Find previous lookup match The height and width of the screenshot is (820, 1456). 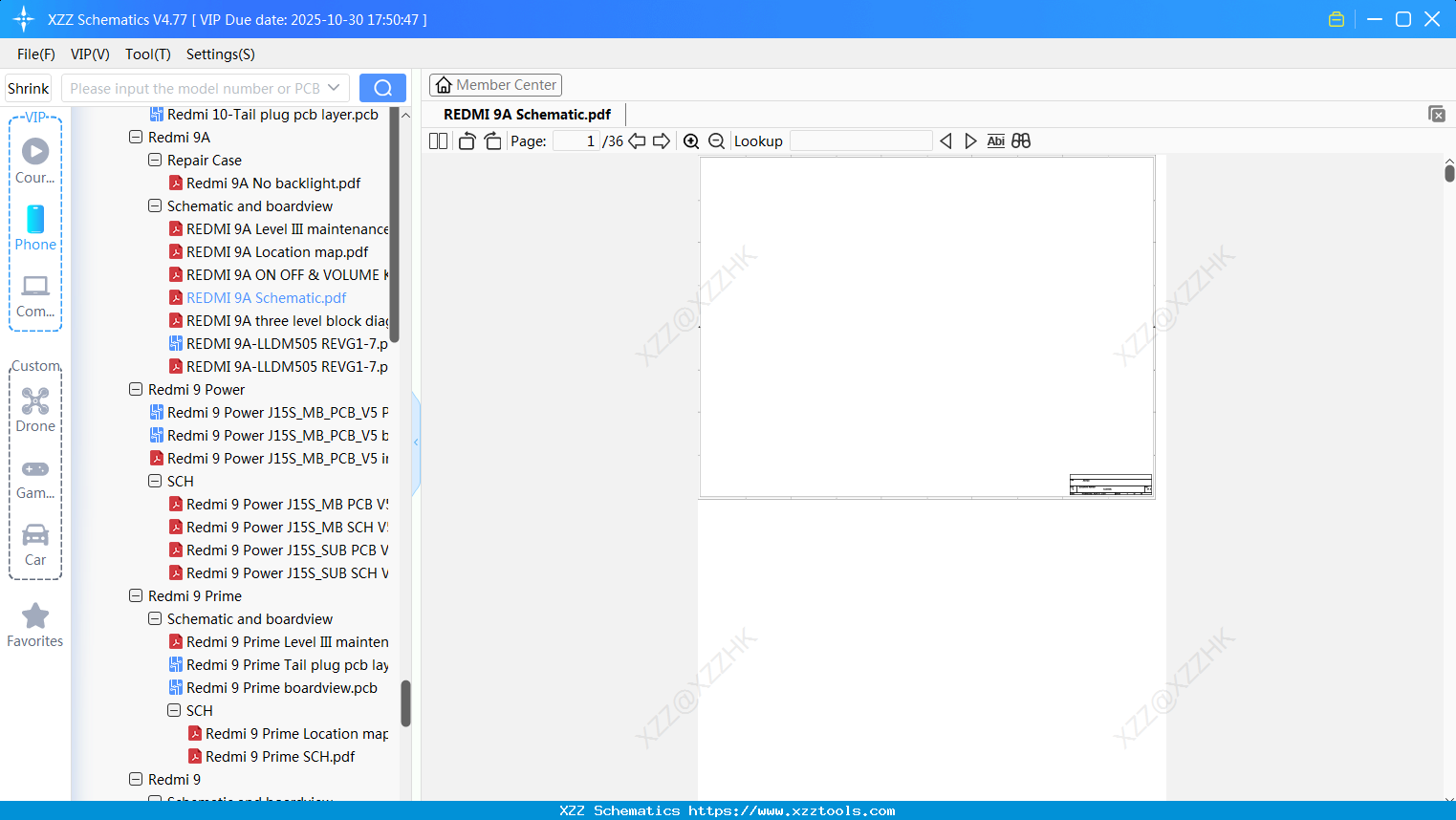pyautogui.click(x=945, y=141)
